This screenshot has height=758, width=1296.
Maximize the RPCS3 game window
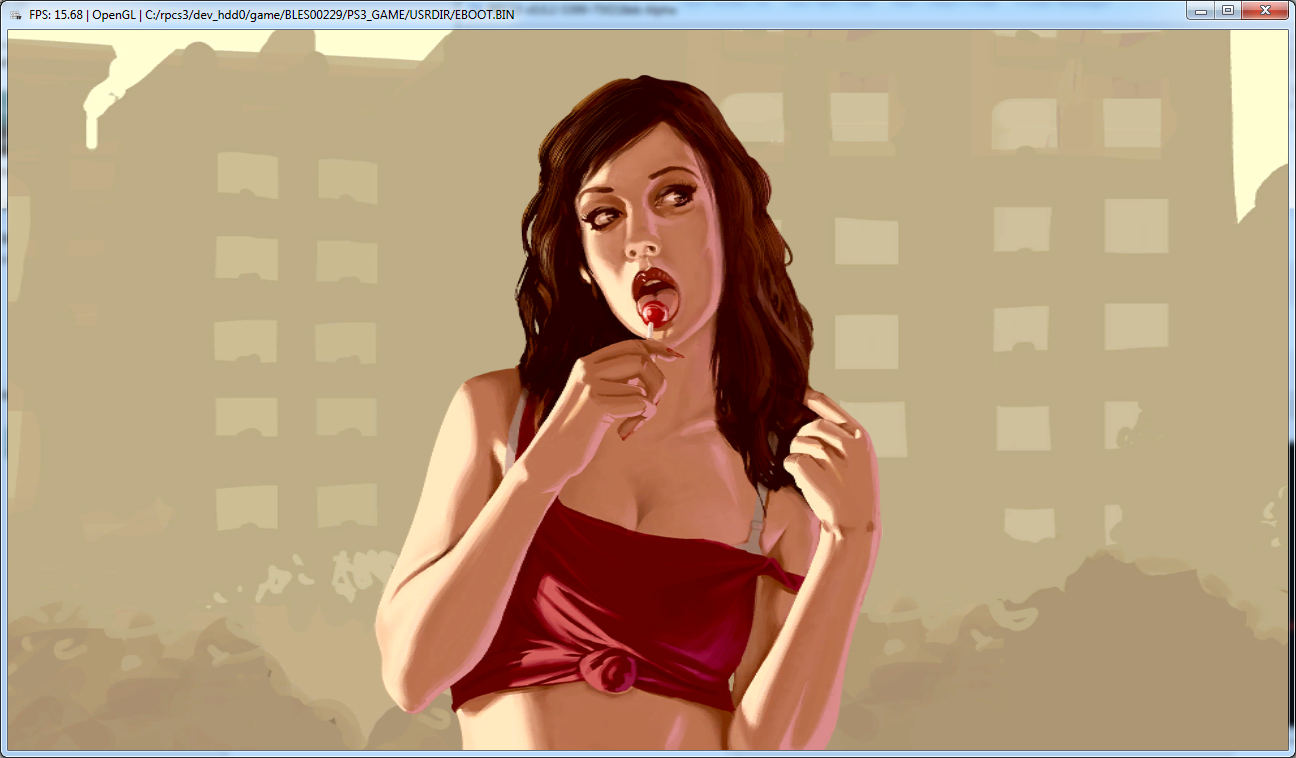point(1228,10)
